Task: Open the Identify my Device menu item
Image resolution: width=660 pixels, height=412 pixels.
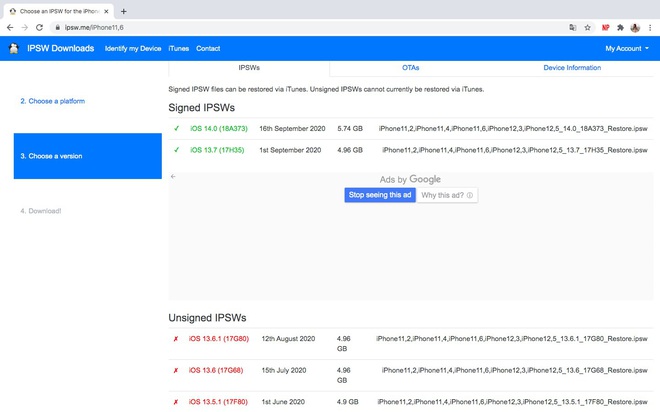Action: (x=133, y=48)
